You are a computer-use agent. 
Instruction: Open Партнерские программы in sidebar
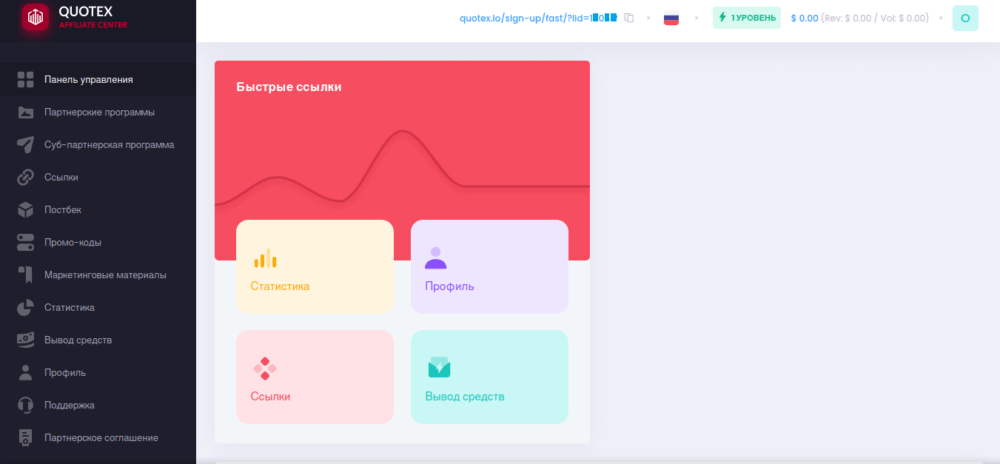click(98, 112)
